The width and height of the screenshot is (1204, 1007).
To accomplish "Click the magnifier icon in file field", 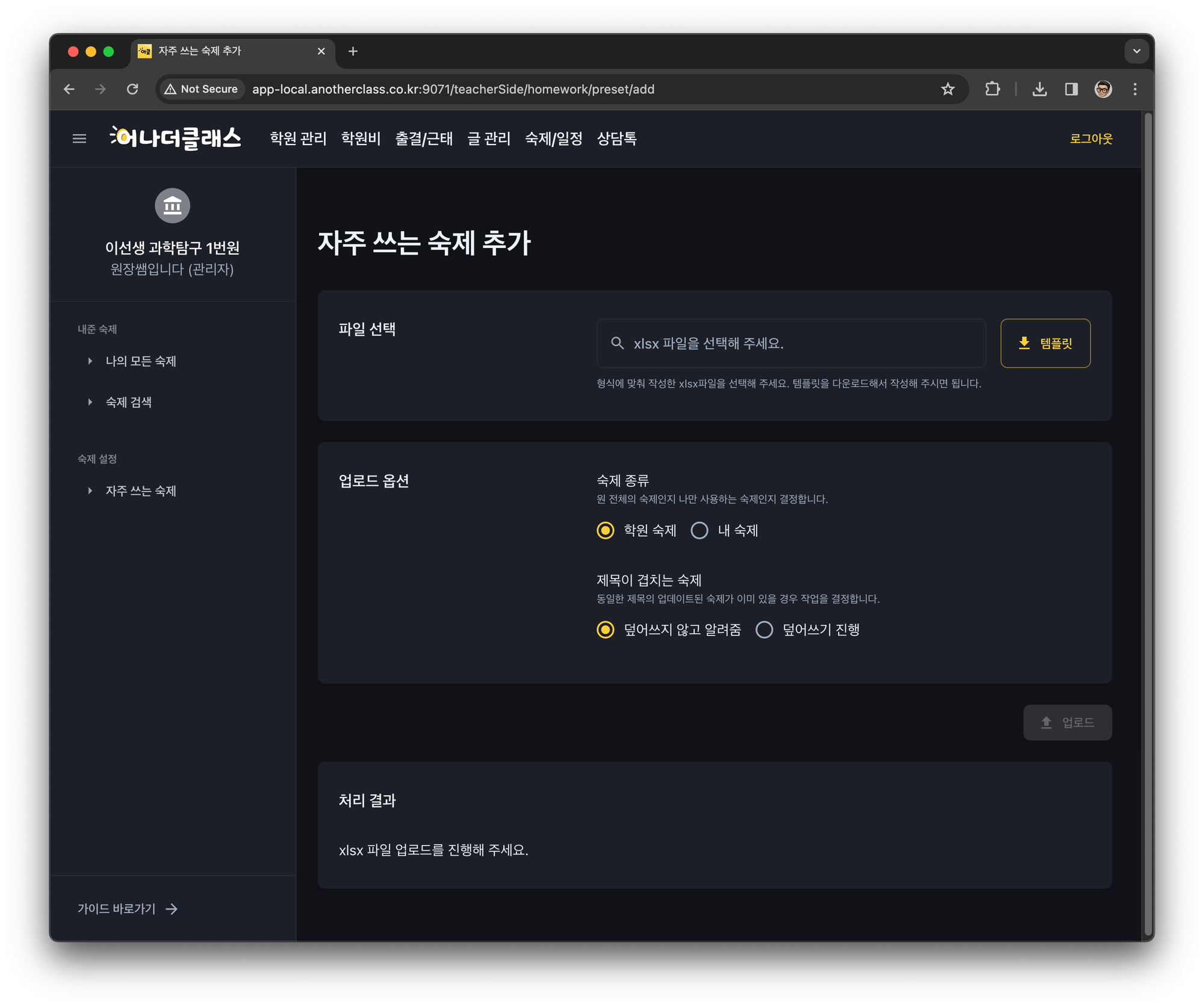I will 617,343.
